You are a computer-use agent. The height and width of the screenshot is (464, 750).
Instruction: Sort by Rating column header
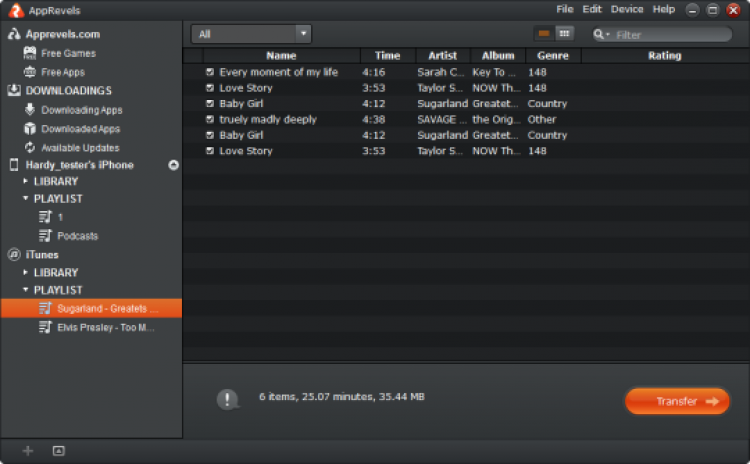[665, 55]
